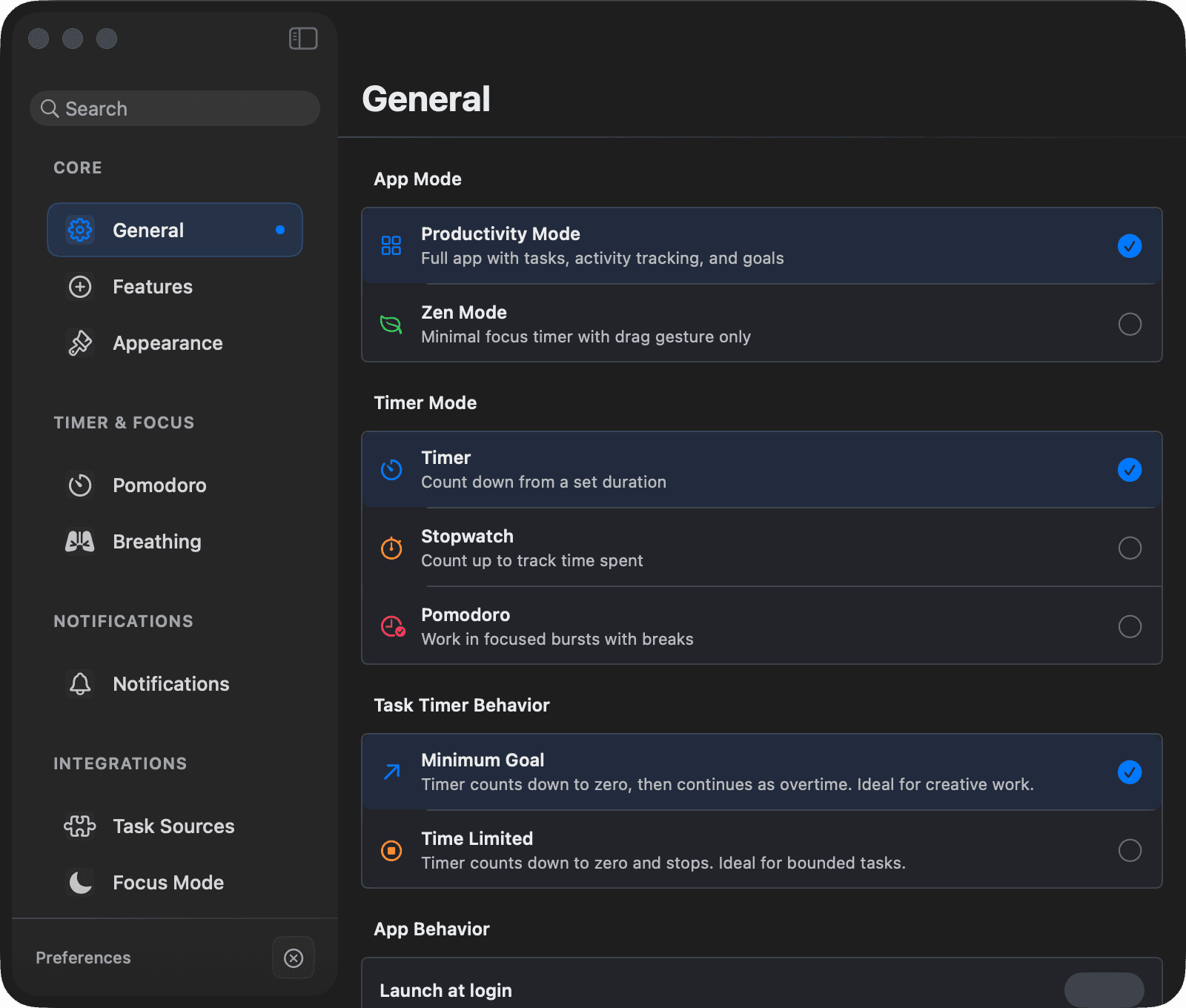Click the 'App Behavior' section heading
Screen dimensions: 1186x1008
coord(431,929)
